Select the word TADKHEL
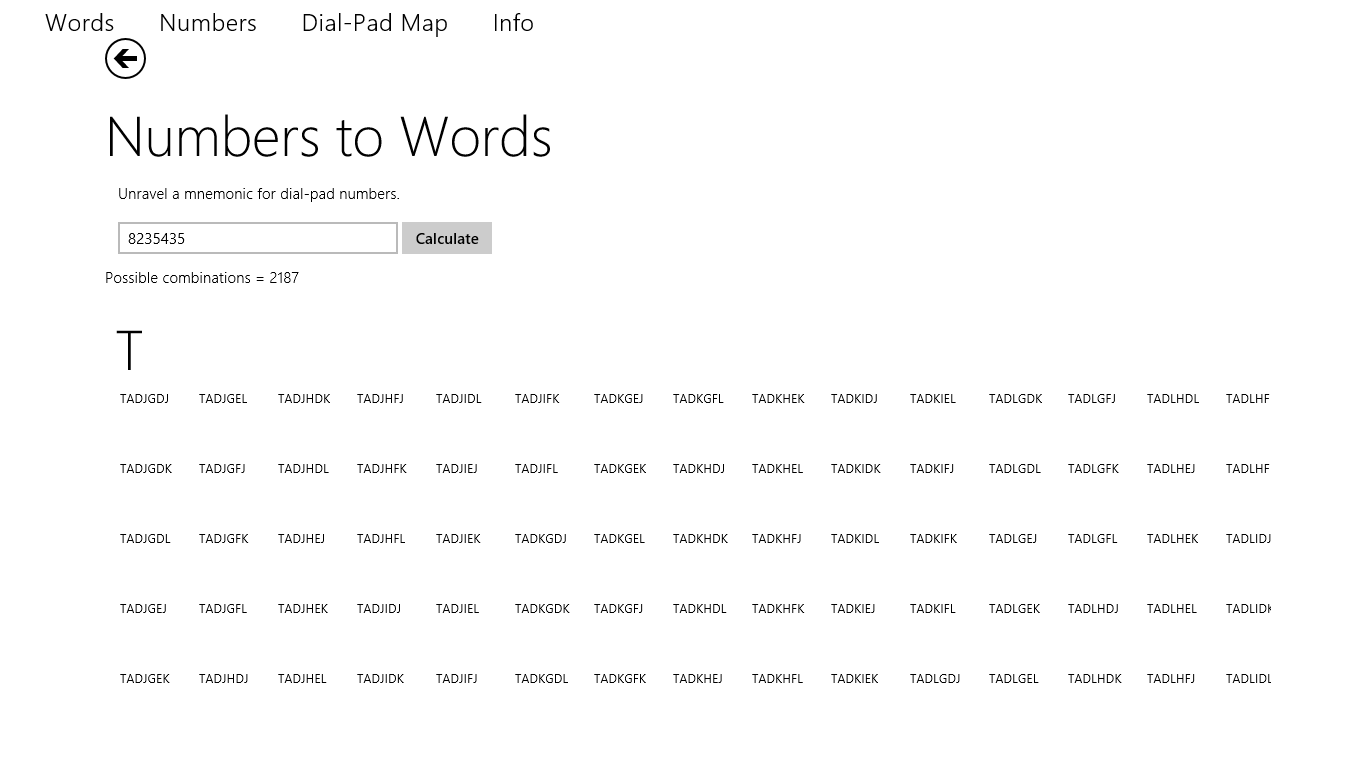 777,469
